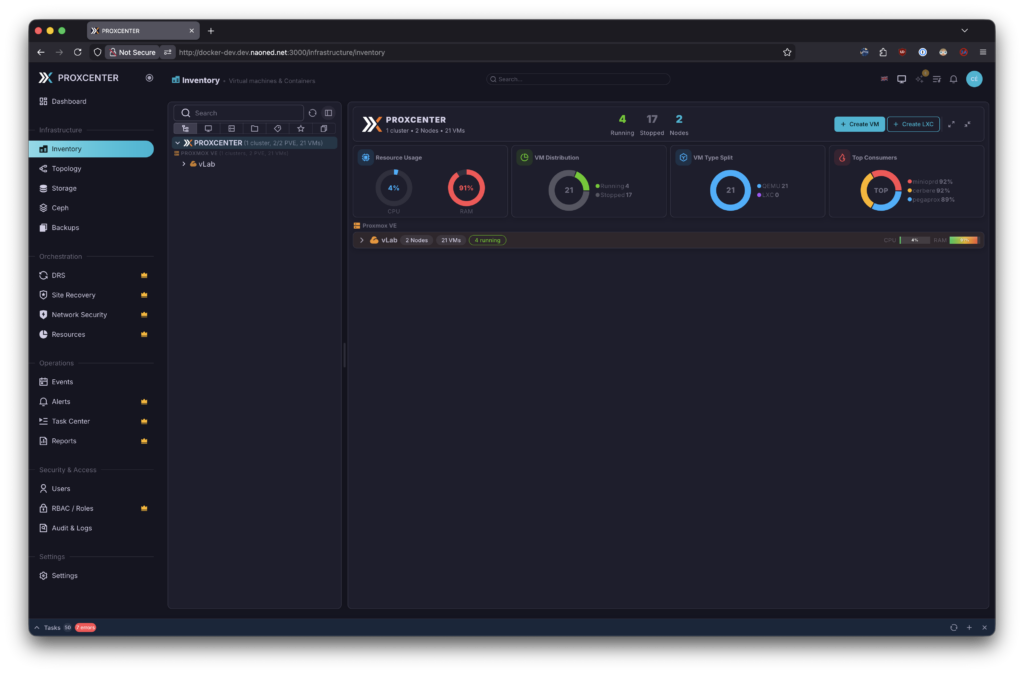Click the favorites star filter icon
Viewport: 1024px width, 674px height.
[x=301, y=129]
